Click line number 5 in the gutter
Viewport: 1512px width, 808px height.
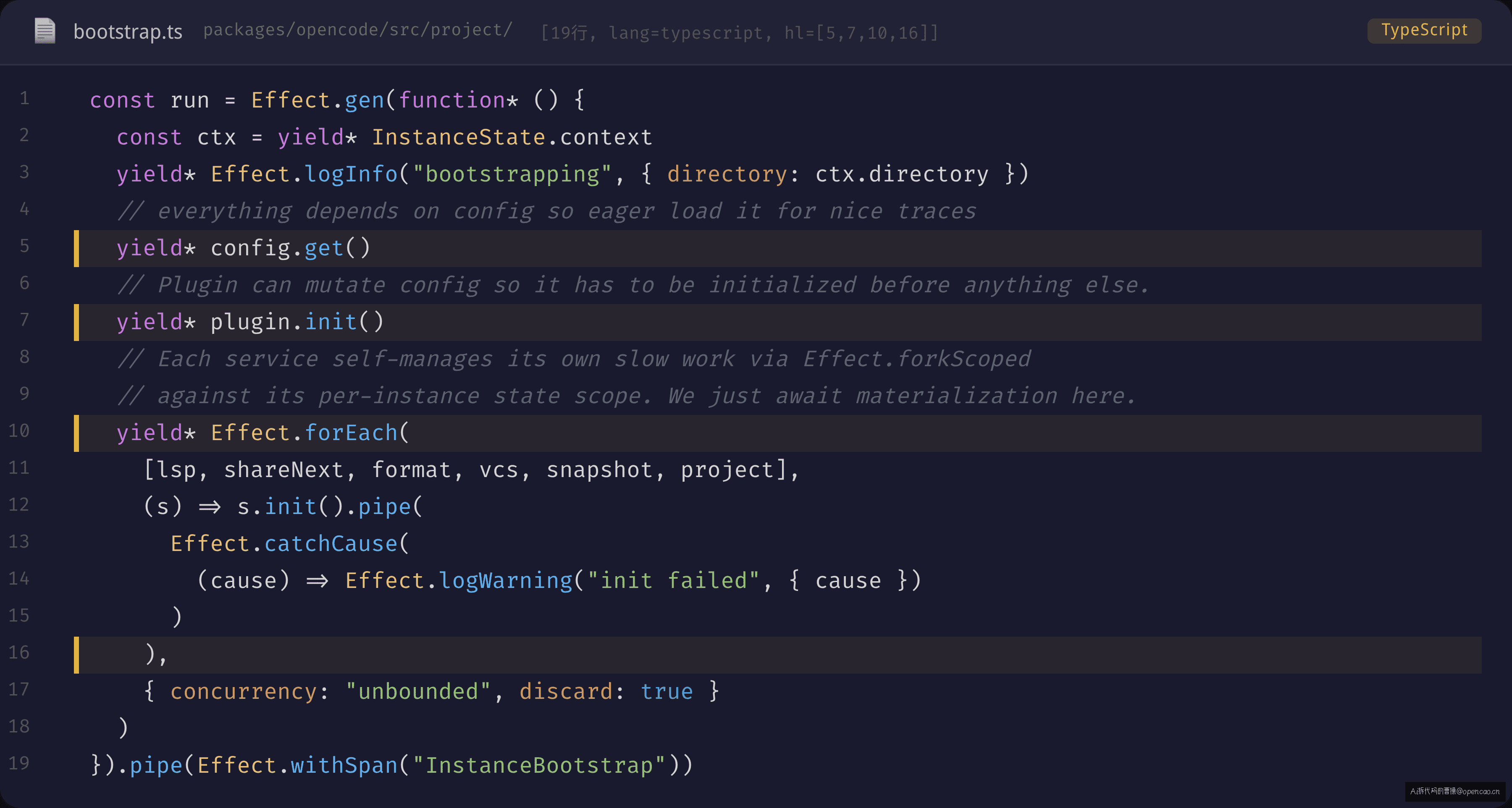click(25, 246)
